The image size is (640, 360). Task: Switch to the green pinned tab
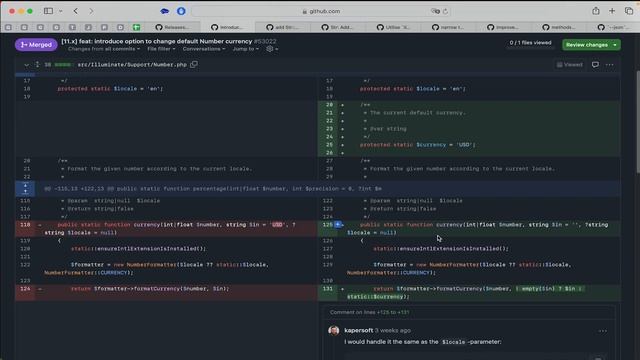136,27
